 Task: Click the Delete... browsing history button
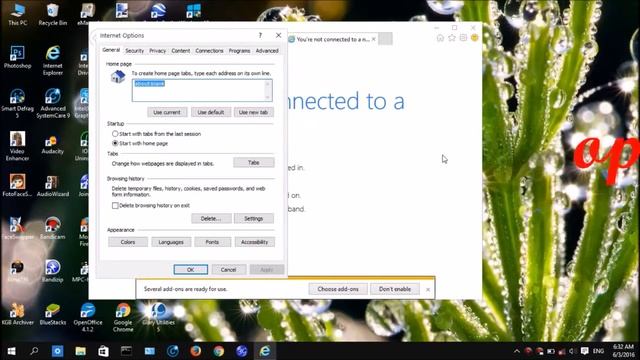tap(211, 219)
